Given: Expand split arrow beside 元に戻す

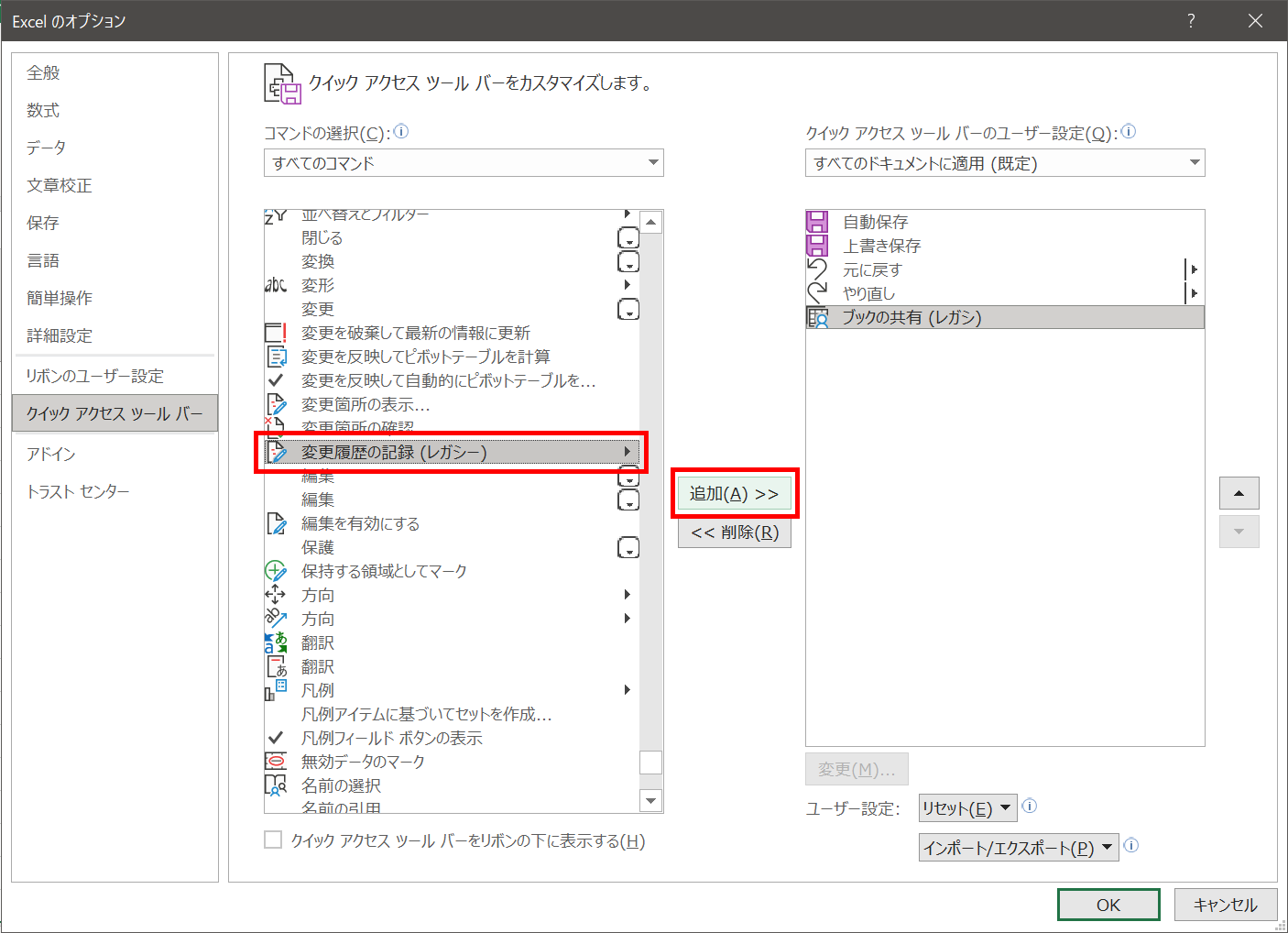Looking at the screenshot, I should [1194, 269].
